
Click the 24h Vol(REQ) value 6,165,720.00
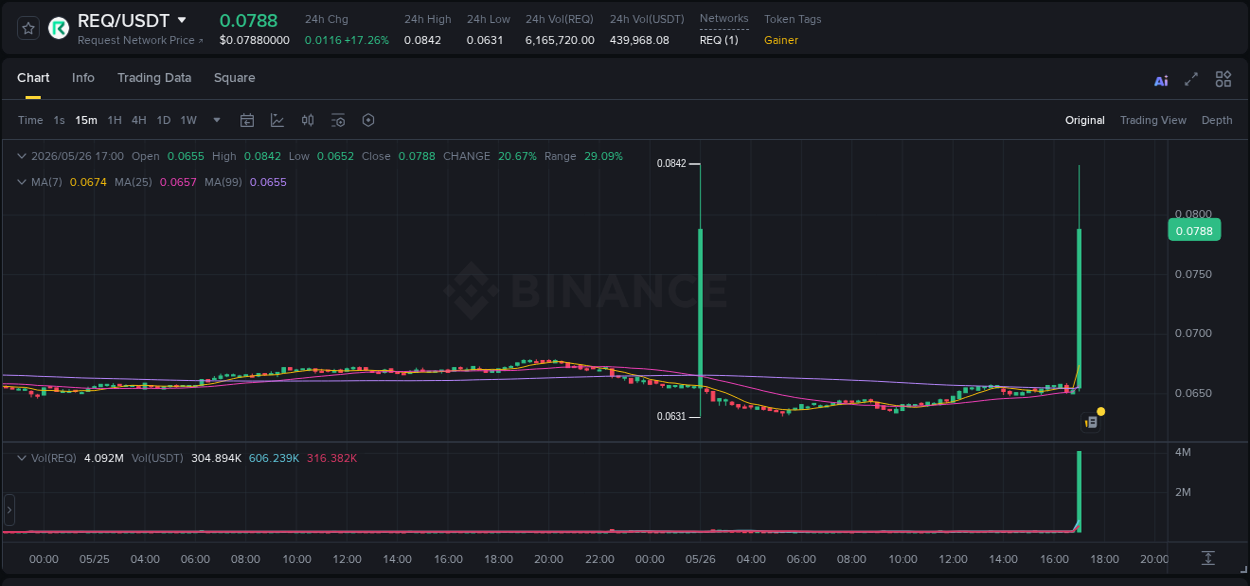point(560,40)
